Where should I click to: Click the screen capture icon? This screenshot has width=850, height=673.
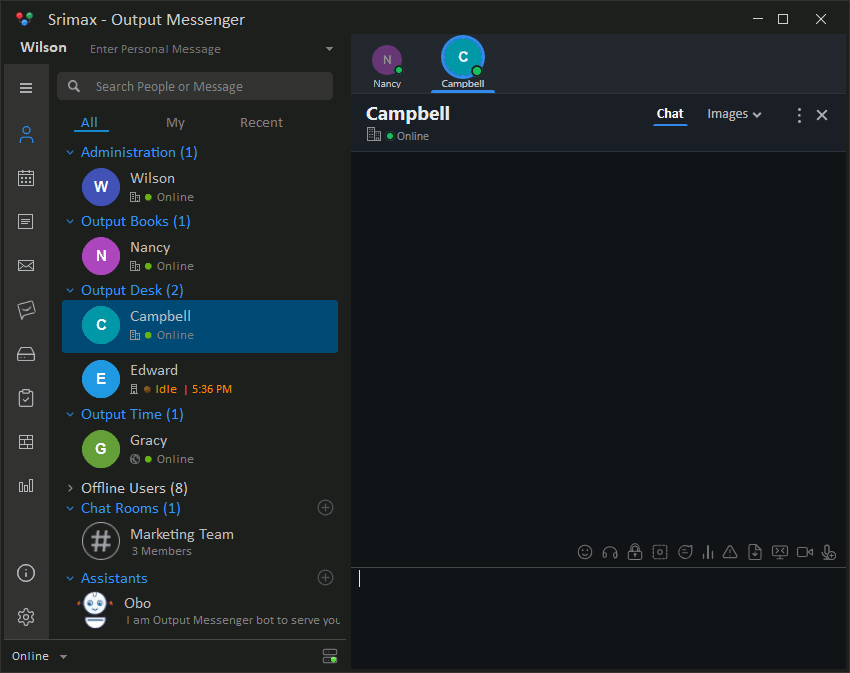pyautogui.click(x=660, y=552)
